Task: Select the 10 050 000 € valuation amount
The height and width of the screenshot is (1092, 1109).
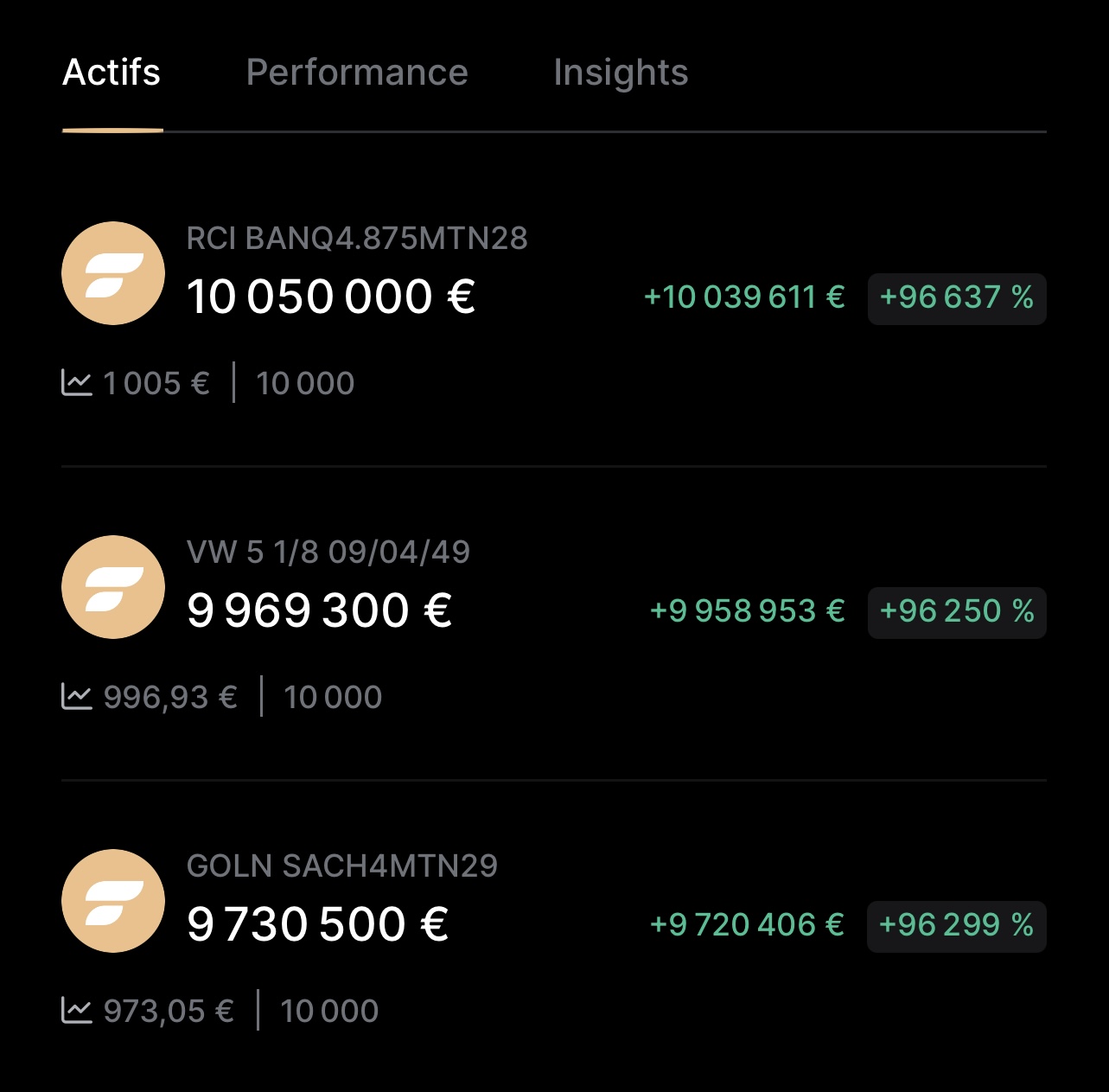Action: pyautogui.click(x=331, y=297)
